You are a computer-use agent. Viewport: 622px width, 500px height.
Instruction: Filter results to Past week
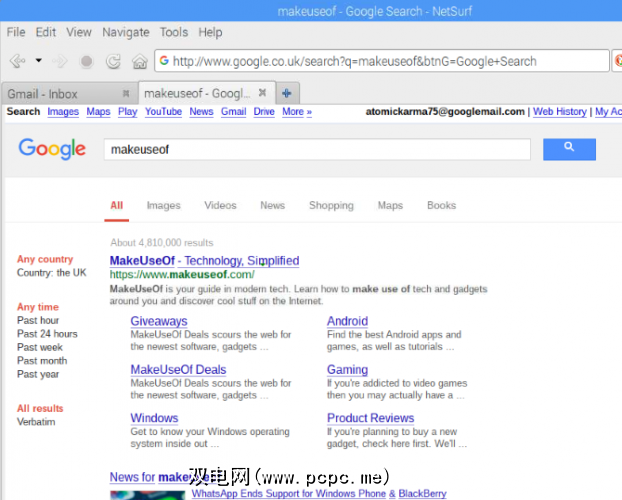tap(40, 348)
